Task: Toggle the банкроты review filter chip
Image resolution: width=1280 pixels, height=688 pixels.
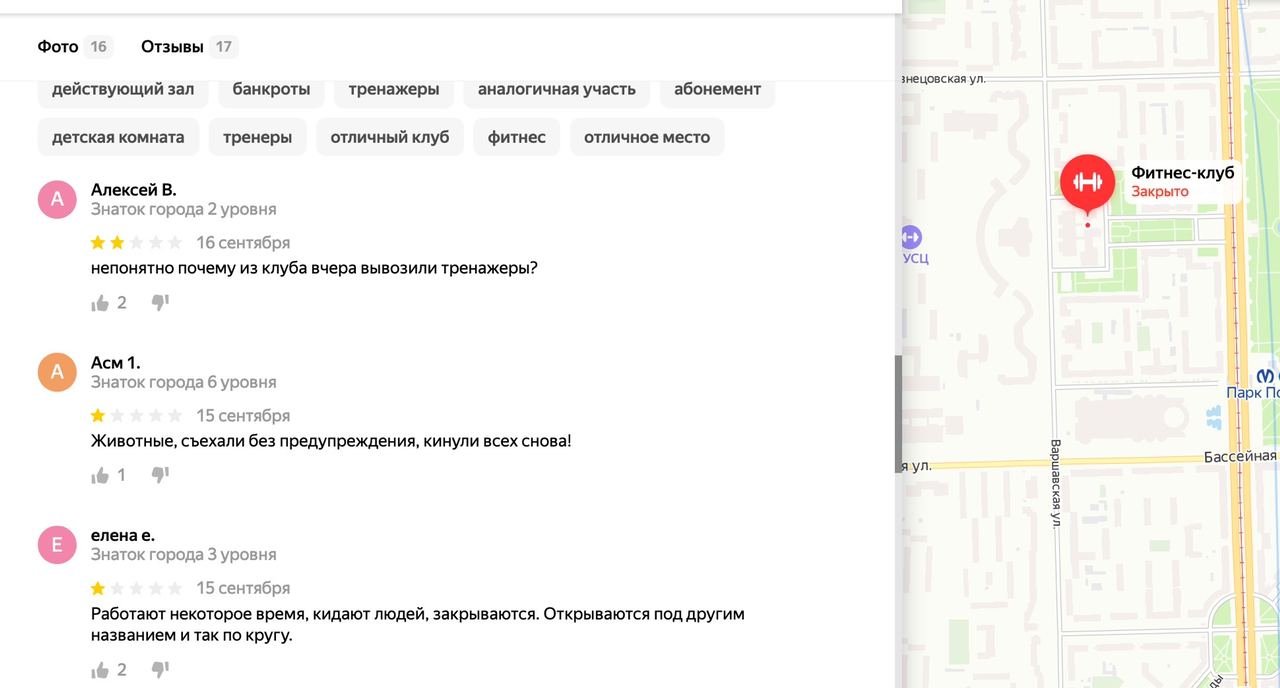Action: click(x=271, y=89)
